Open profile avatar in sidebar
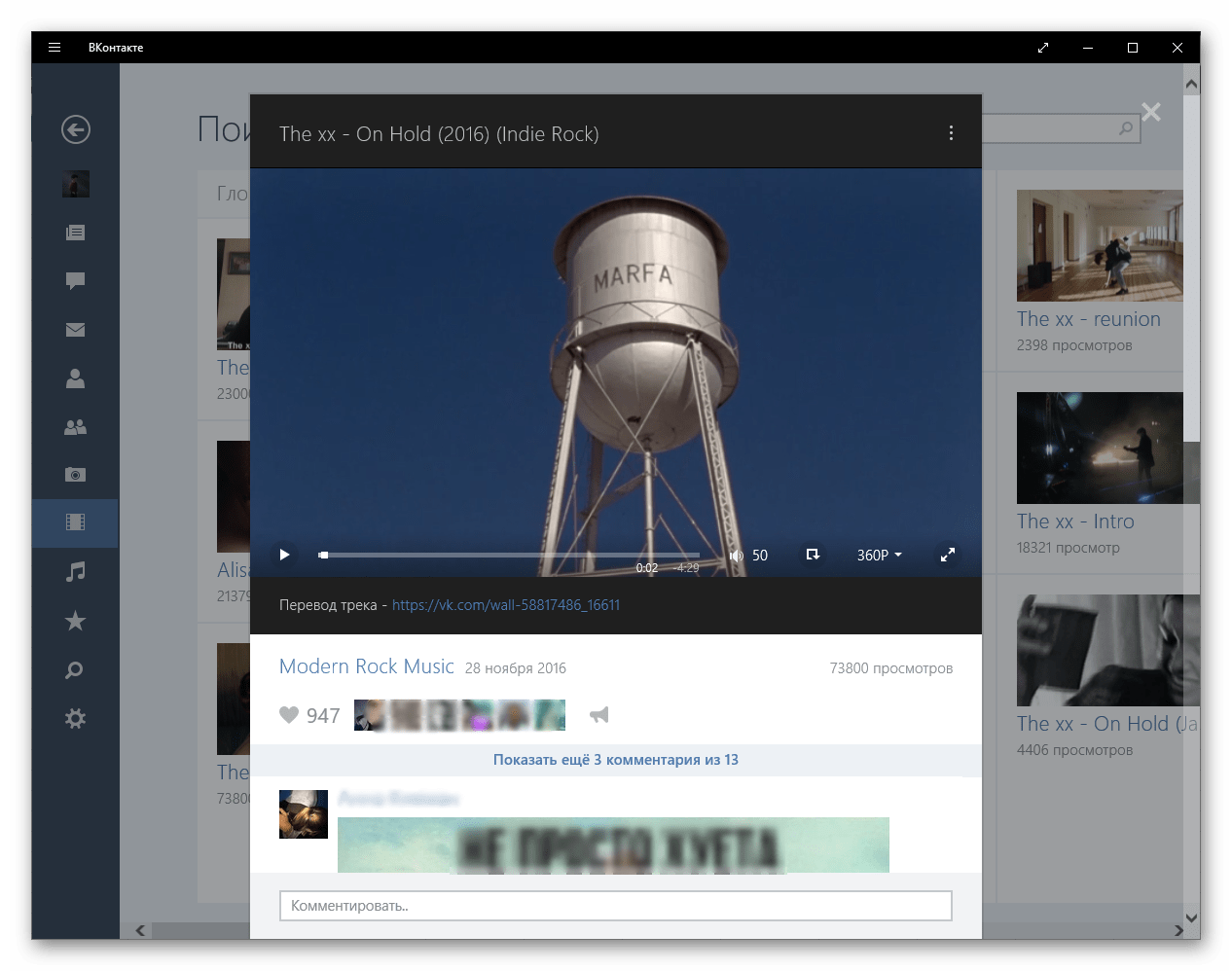The height and width of the screenshot is (971, 1232). (x=76, y=184)
